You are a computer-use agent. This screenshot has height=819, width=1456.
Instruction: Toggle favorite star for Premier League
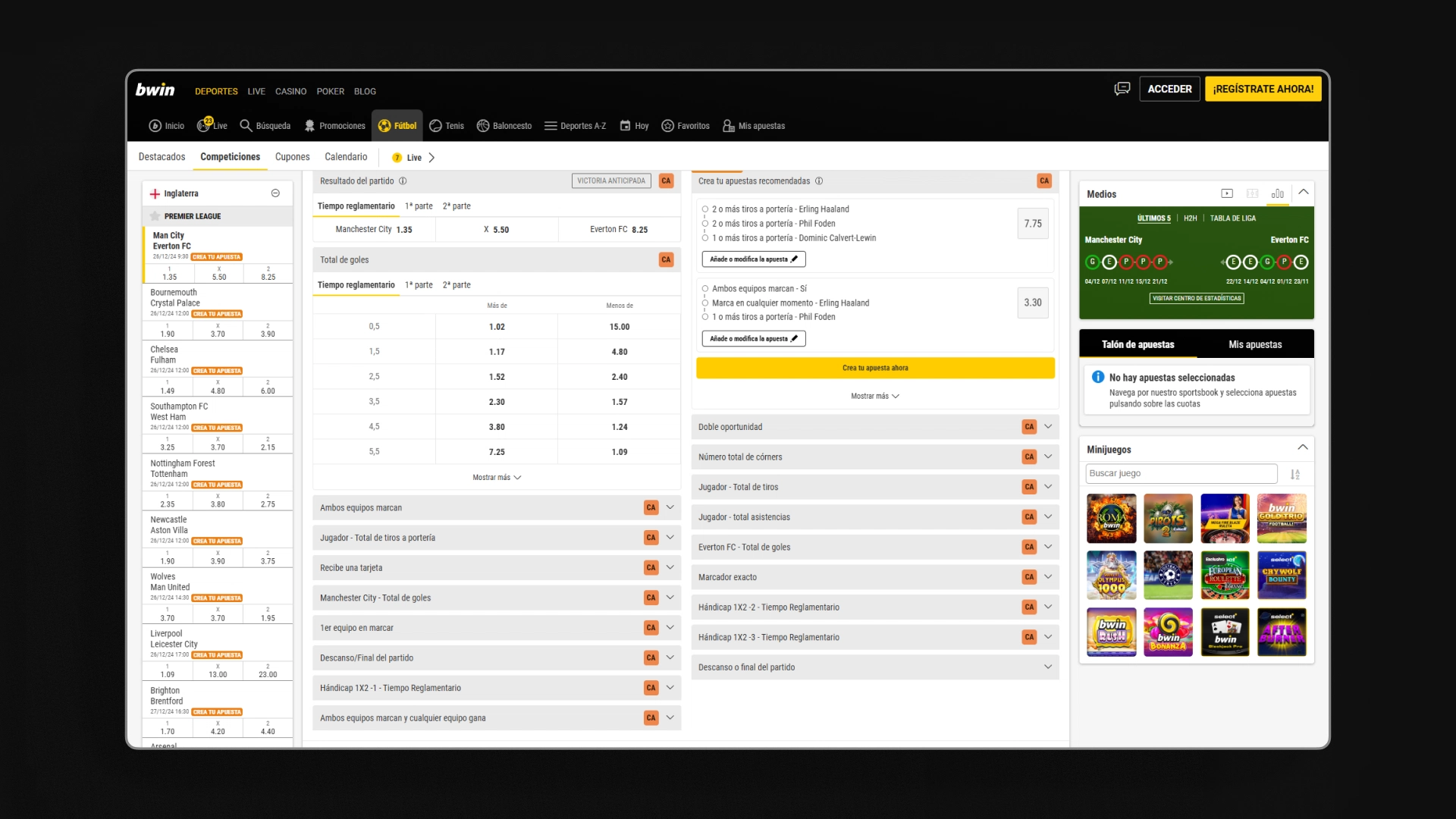(155, 216)
